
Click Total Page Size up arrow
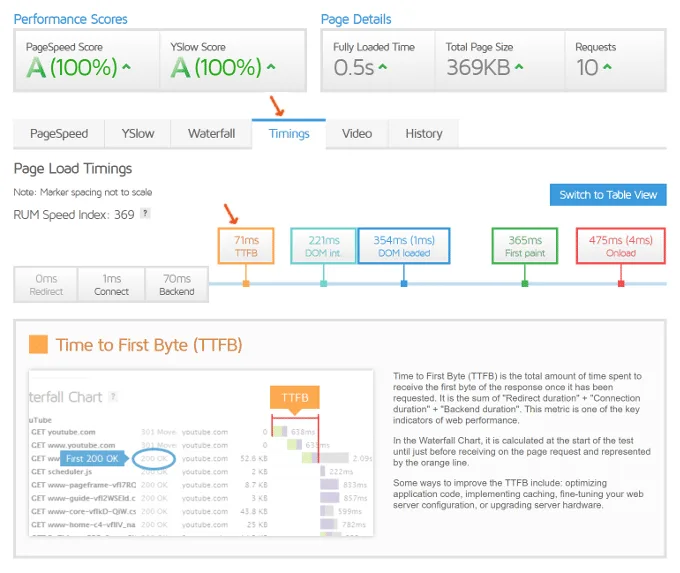click(x=519, y=67)
